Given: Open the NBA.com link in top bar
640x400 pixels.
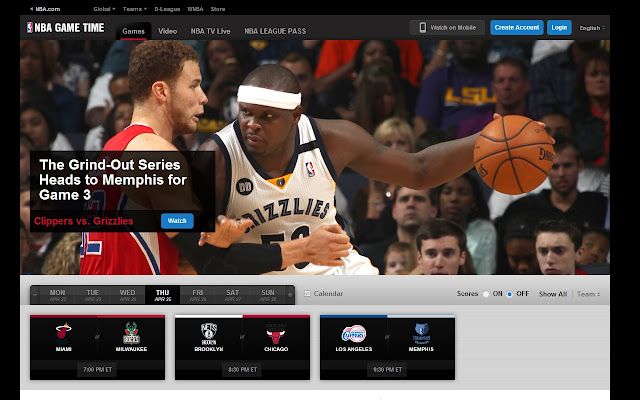Looking at the screenshot, I should coord(45,9).
